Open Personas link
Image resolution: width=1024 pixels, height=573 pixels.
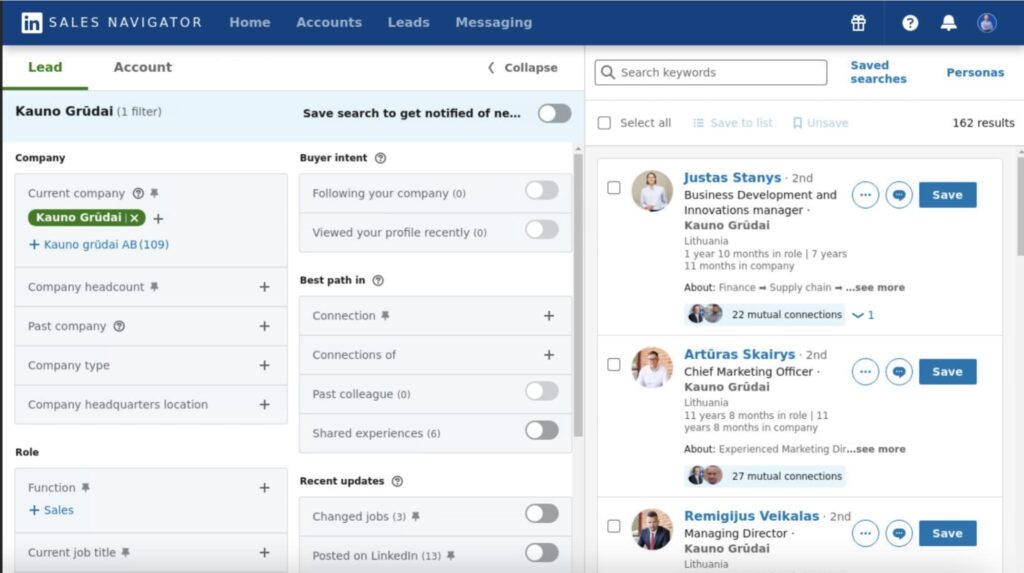click(975, 73)
